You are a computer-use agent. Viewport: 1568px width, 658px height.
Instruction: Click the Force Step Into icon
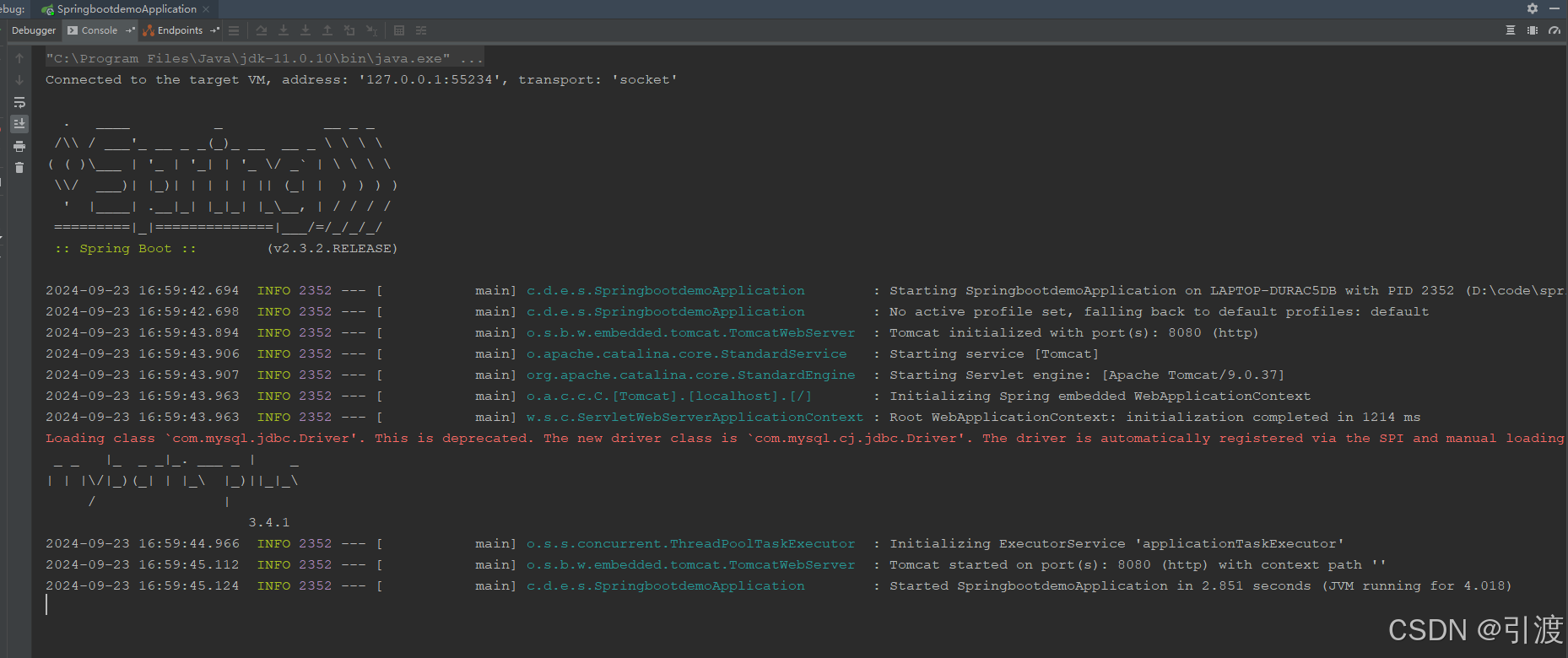[305, 30]
